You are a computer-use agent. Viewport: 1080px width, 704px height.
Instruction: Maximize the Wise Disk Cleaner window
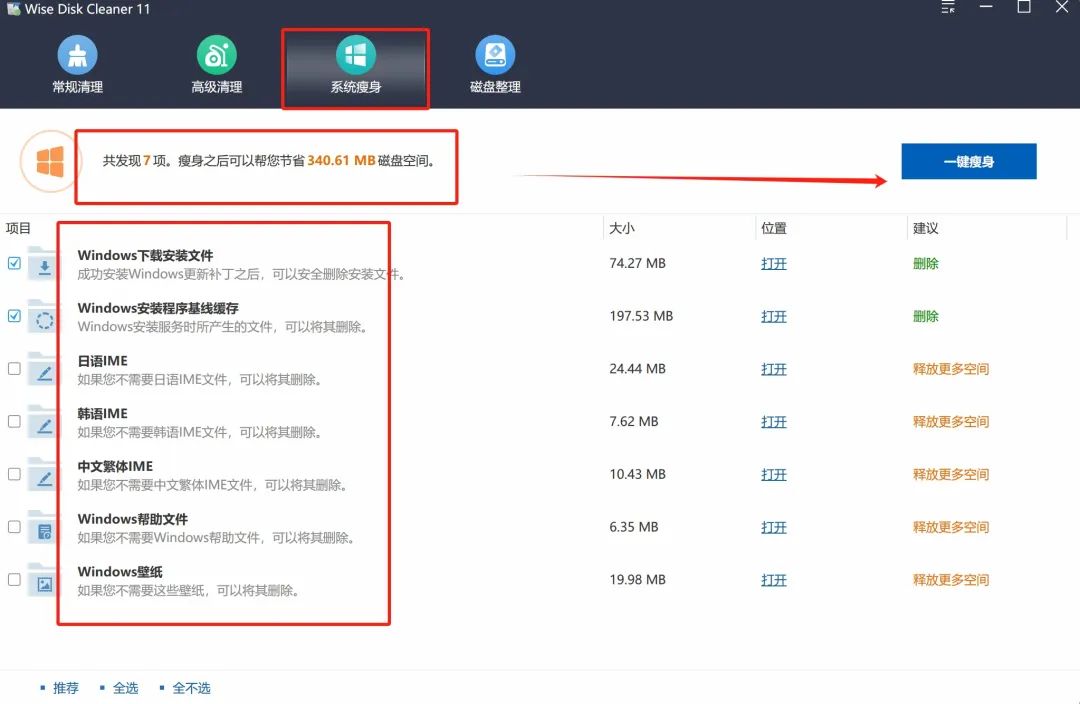point(1024,7)
